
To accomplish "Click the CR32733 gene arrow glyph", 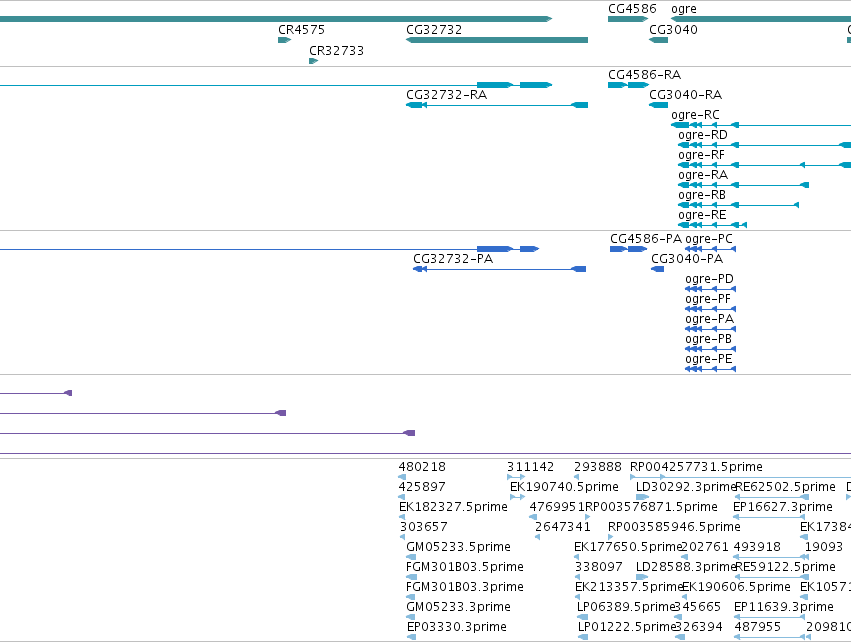I will pos(313,61).
